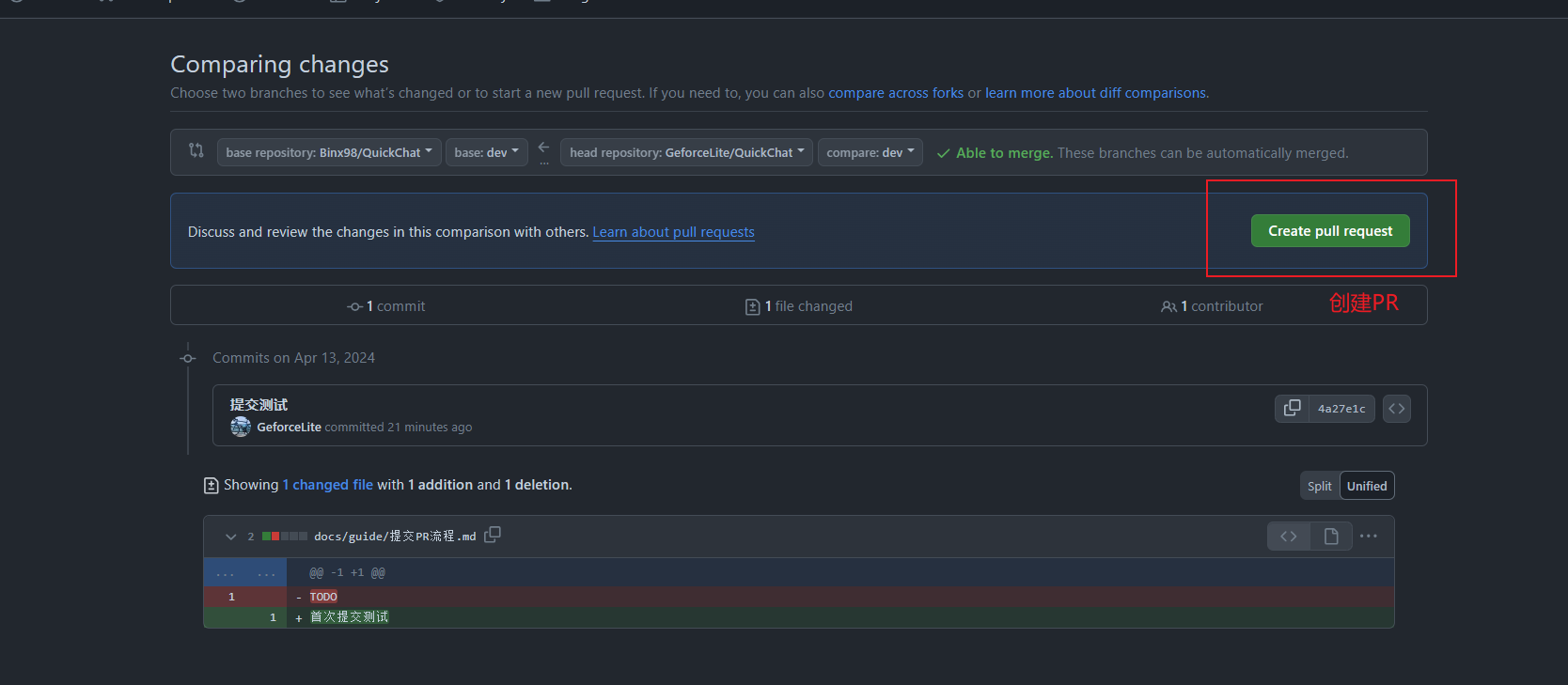Click the diffstat colored squares indicator
The height and width of the screenshot is (685, 1568).
[x=285, y=537]
